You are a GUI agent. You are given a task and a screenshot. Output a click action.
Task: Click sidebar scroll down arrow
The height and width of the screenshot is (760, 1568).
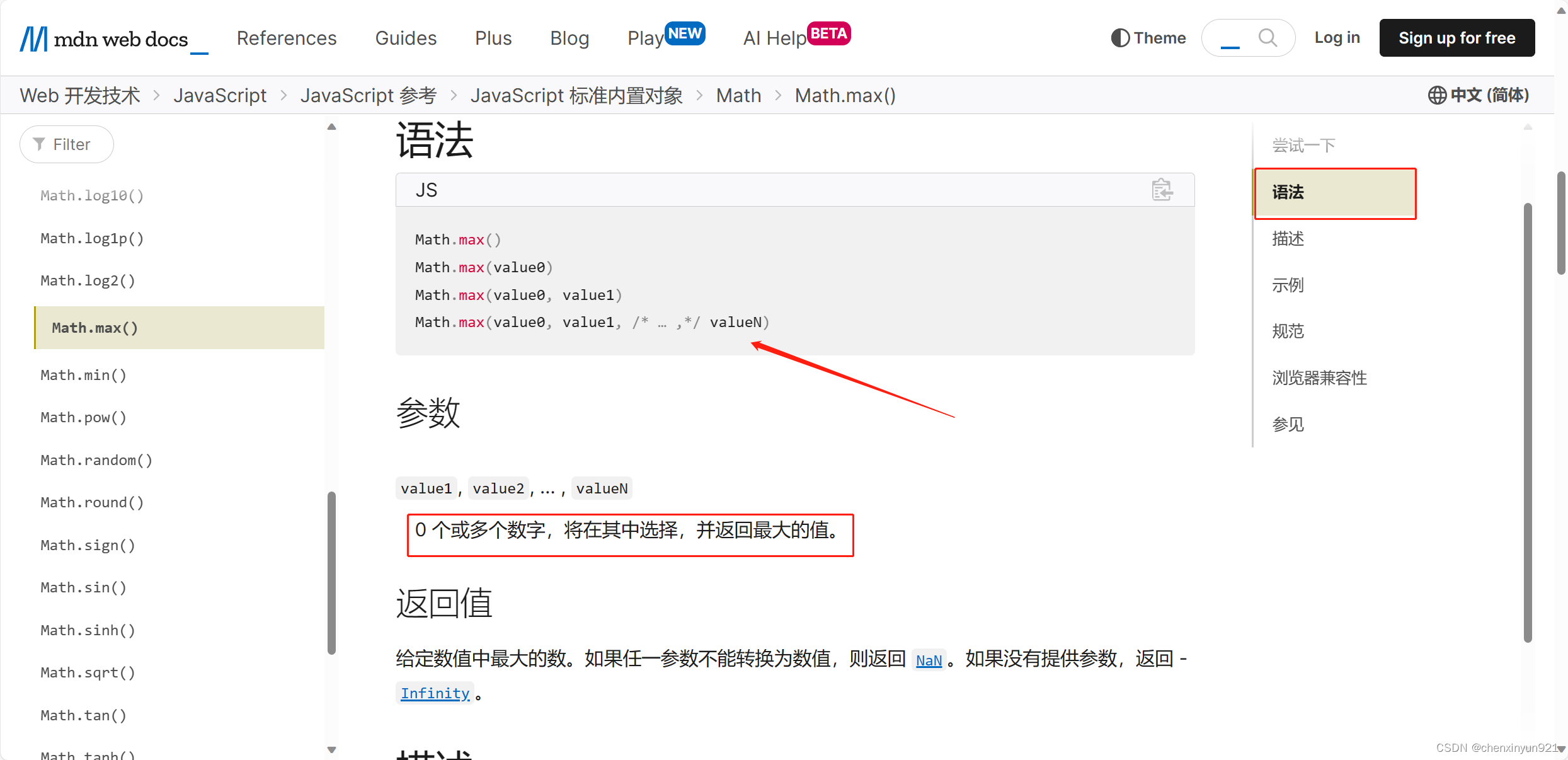tap(332, 749)
